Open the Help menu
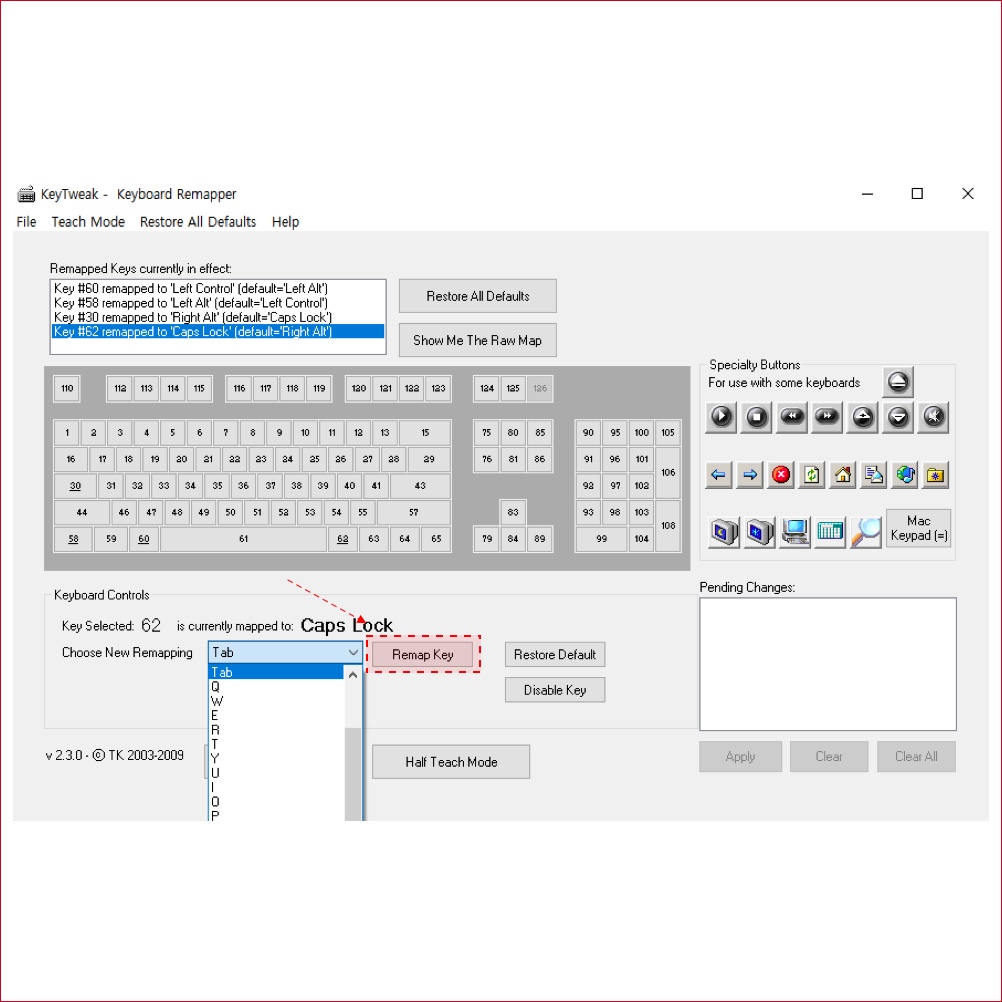 click(x=285, y=222)
